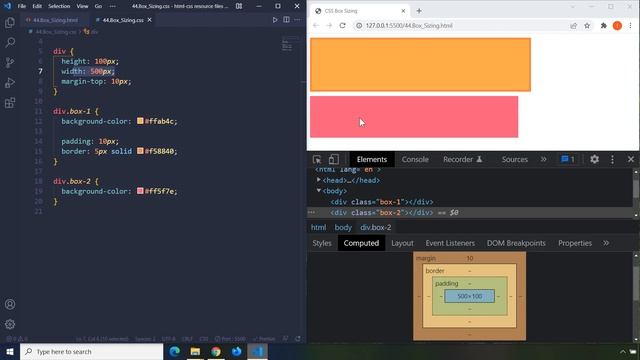Expand the head element in DOM tree

pyautogui.click(x=319, y=180)
